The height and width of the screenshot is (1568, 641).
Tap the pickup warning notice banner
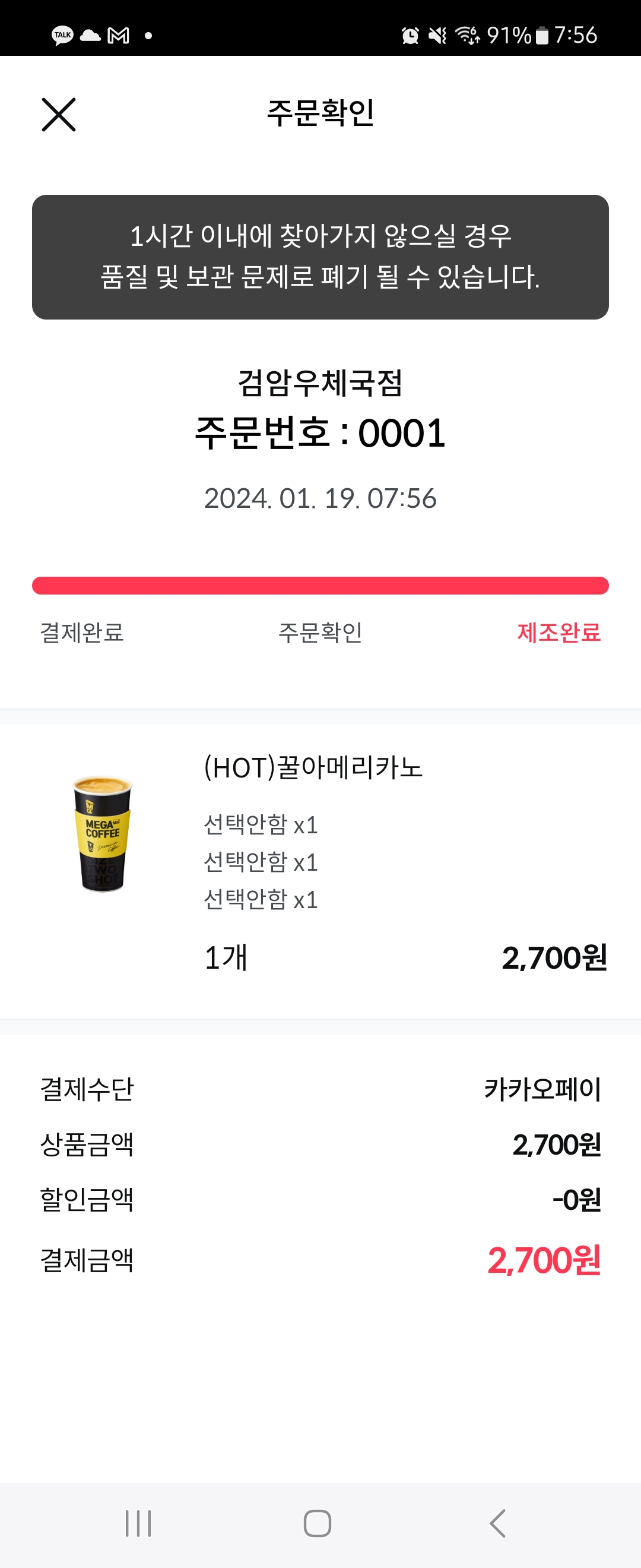(320, 257)
